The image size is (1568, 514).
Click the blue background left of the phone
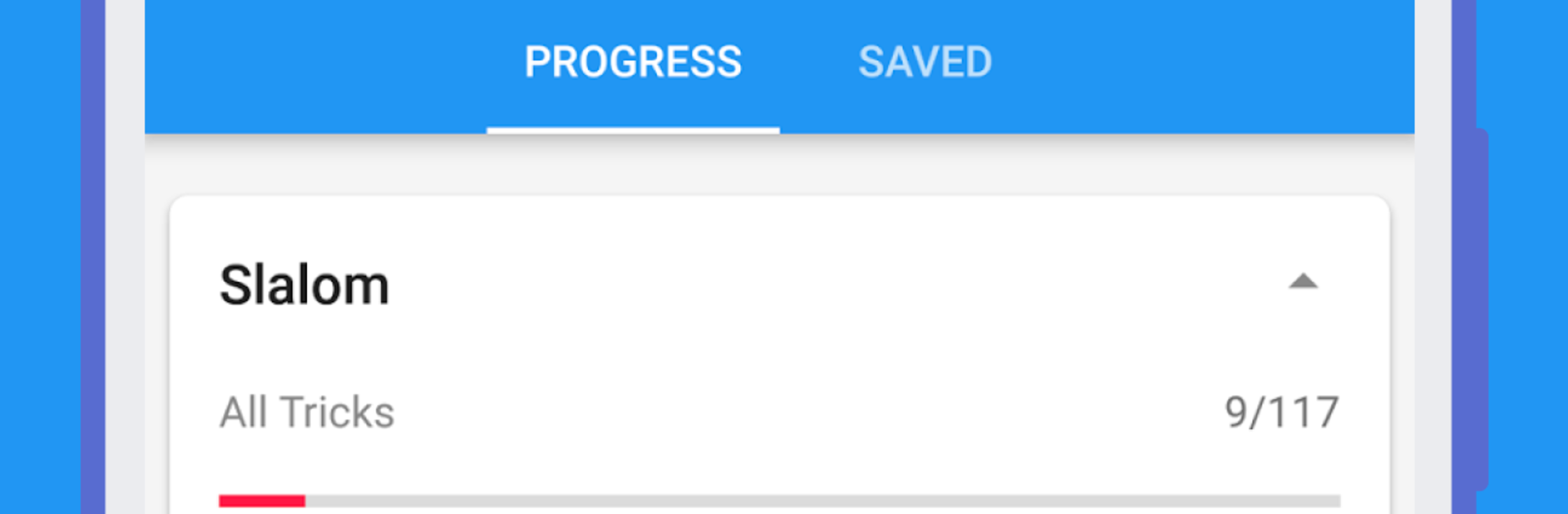[40, 257]
